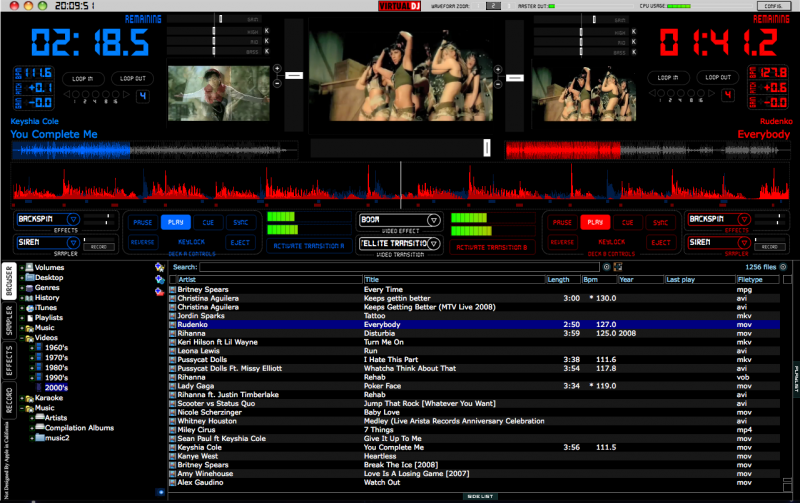Viewport: 800px width, 503px height.
Task: Click the video crossfader handle
Action: (487, 148)
